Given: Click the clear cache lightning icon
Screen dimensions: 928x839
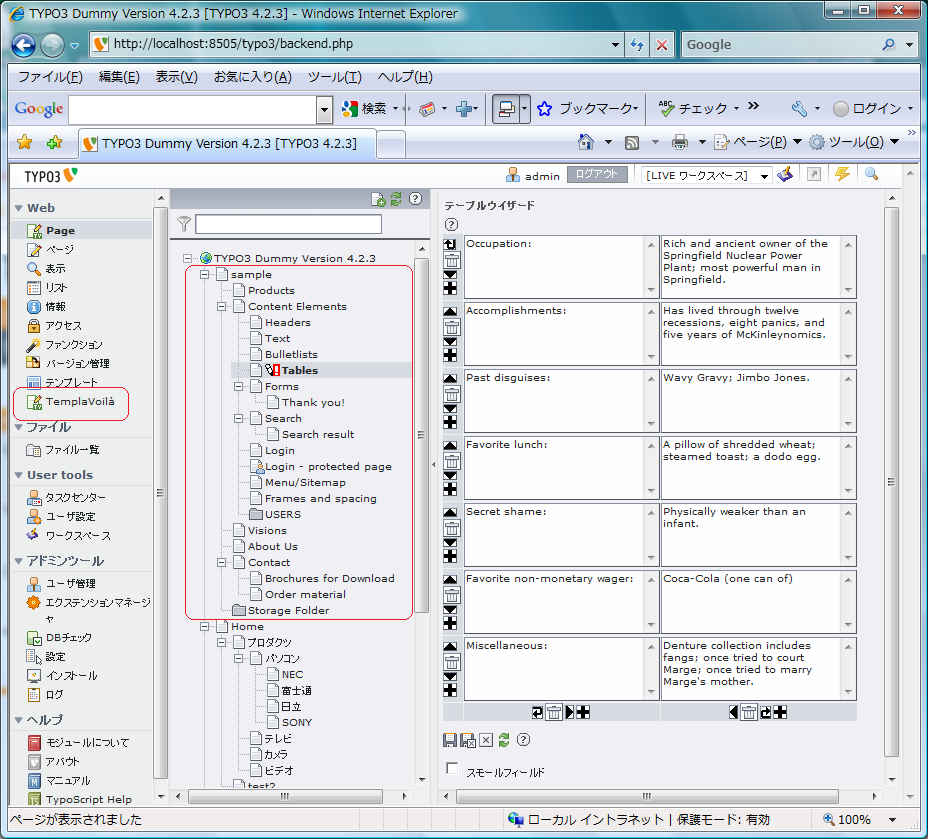Looking at the screenshot, I should click(842, 175).
